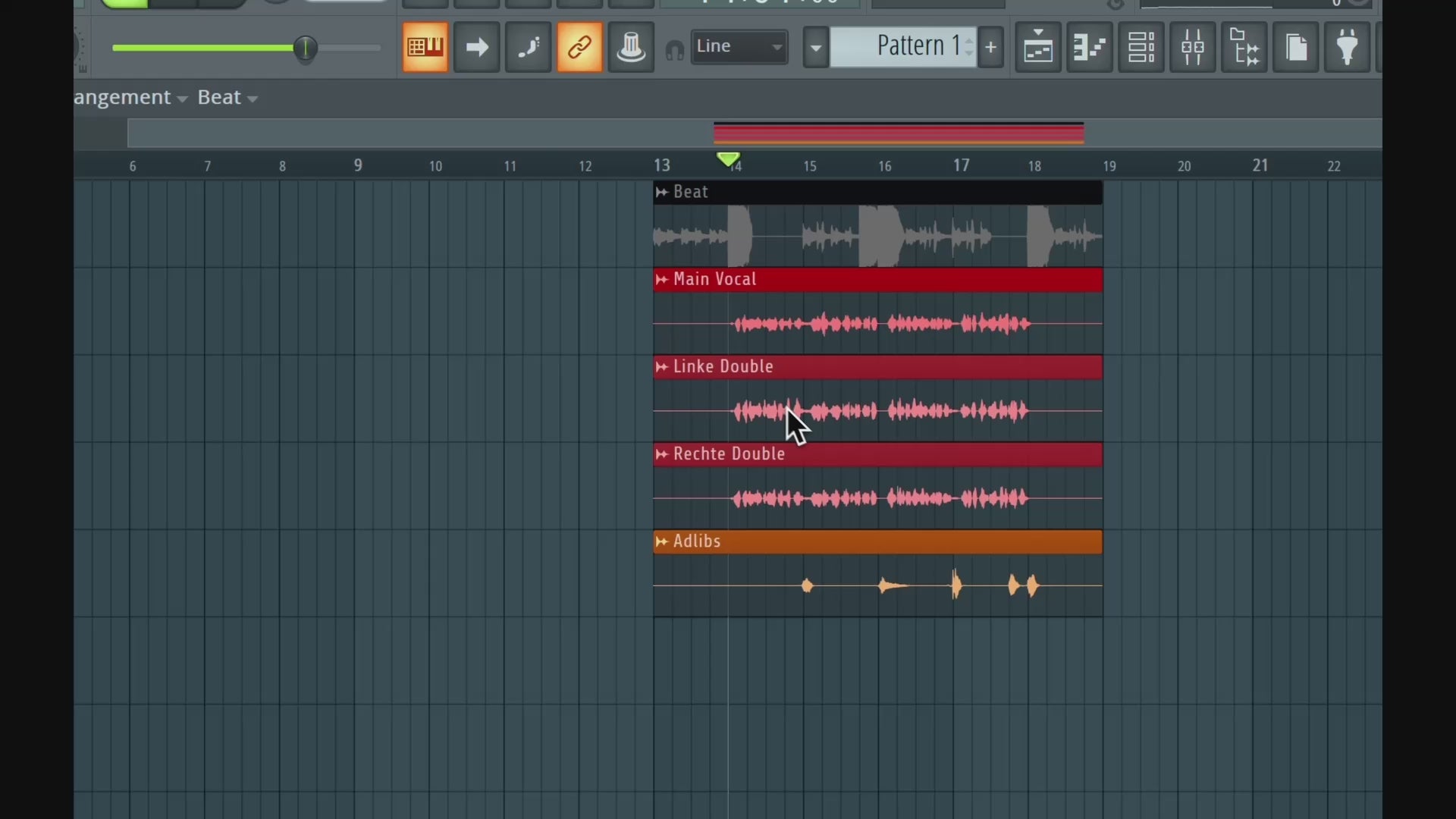The height and width of the screenshot is (819, 1456).
Task: Select the Linke Double clip title bar
Action: 878,367
